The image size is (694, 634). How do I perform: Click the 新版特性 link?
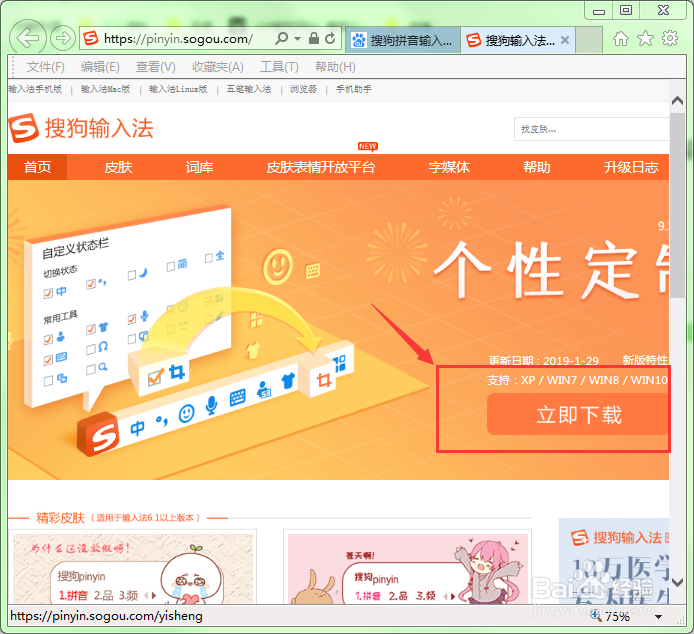pyautogui.click(x=645, y=360)
